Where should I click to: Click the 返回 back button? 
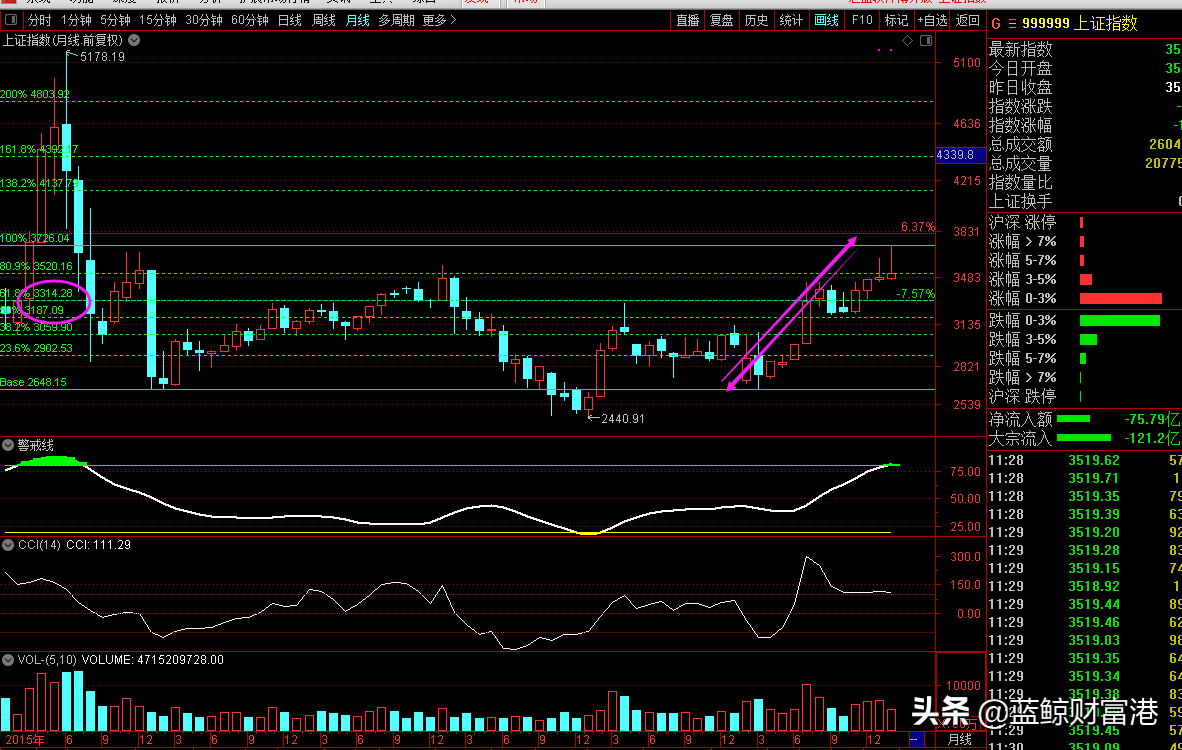967,20
